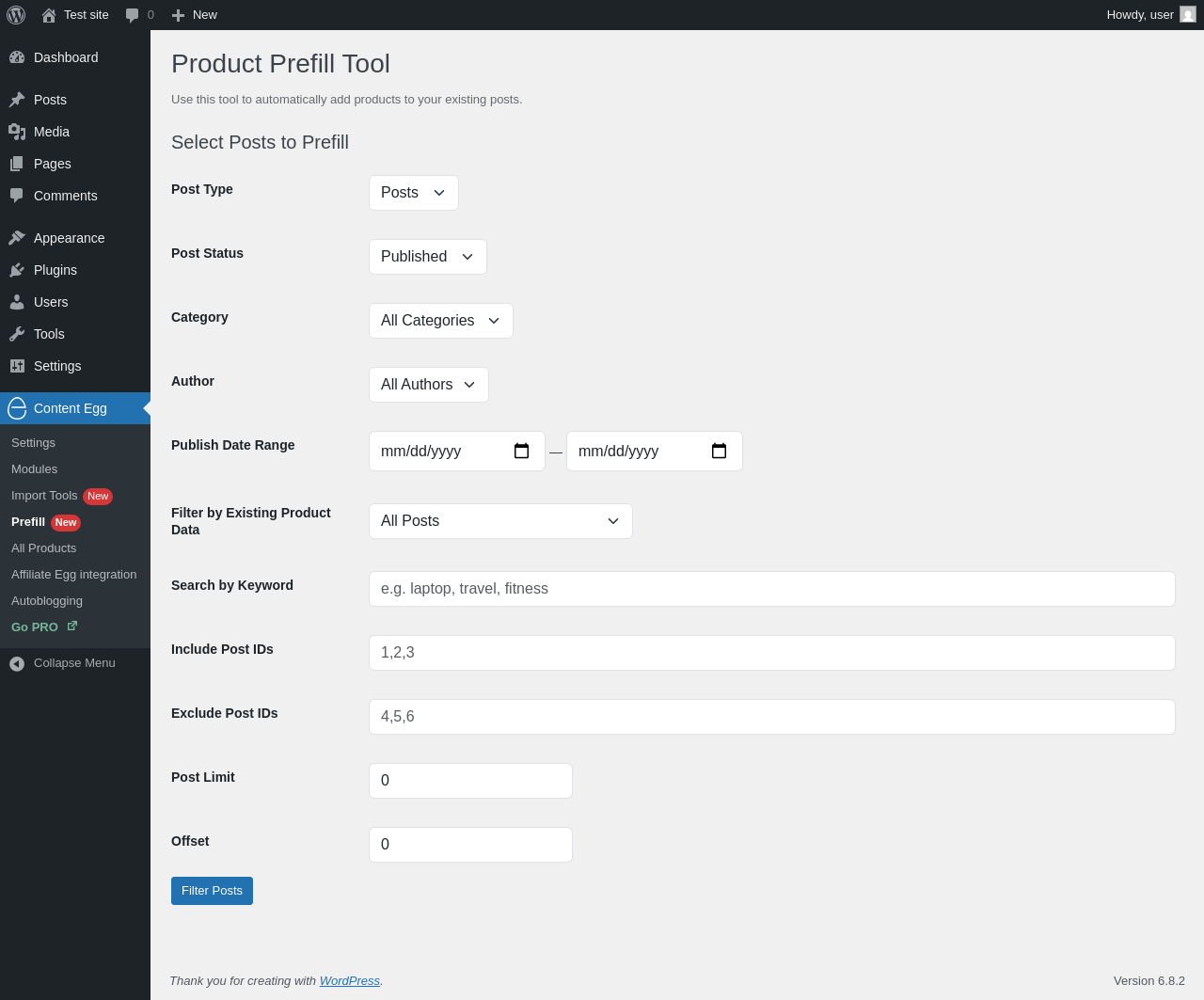Click the Posts pushpin icon
Screen dimensions: 1204x1000
17,100
